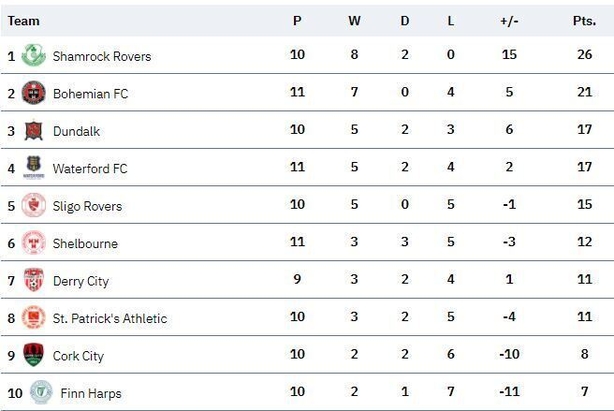Click Shamrock Rovers' 26 points value
Image resolution: width=614 pixels, height=411 pixels.
[584, 54]
